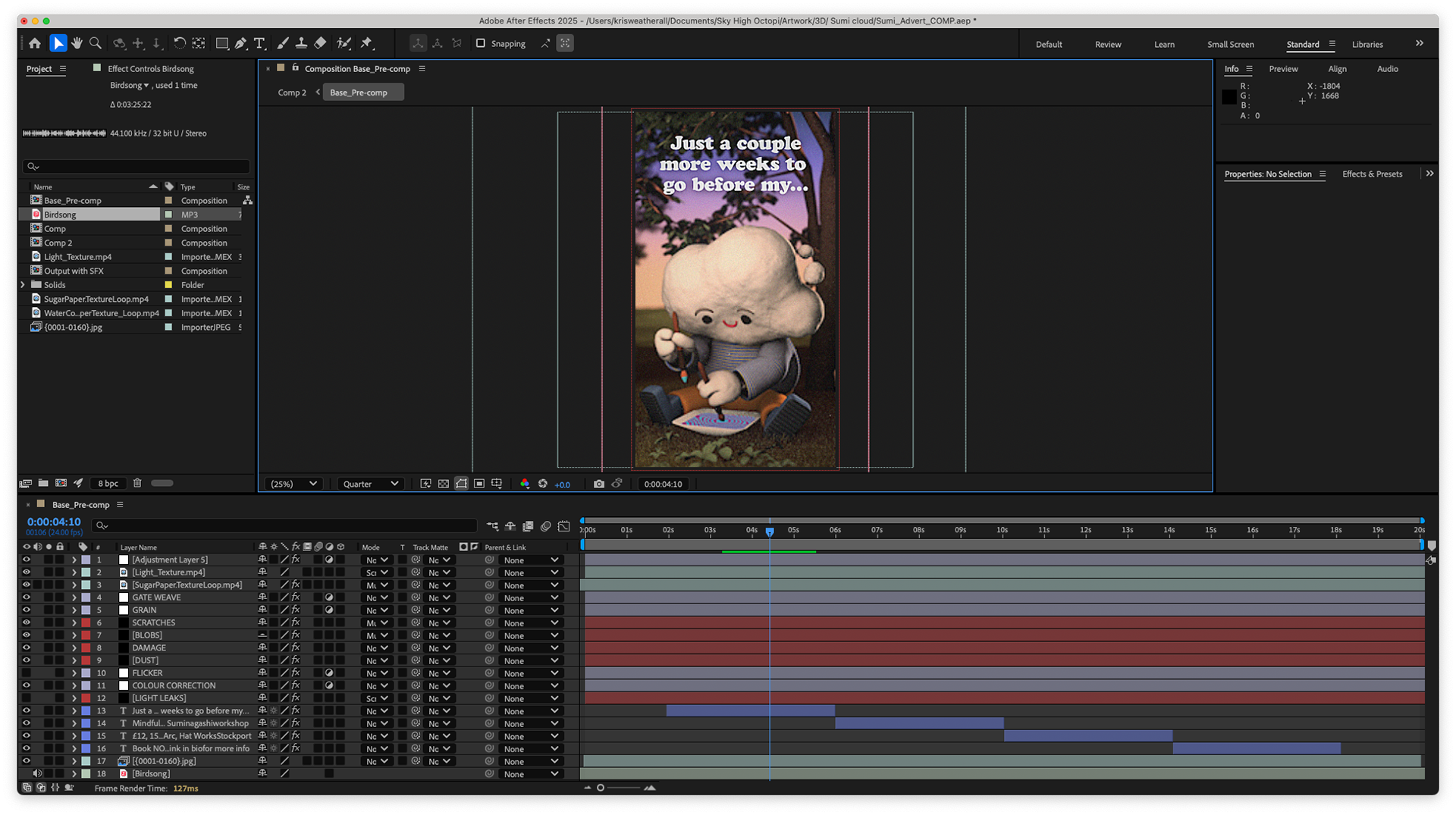Open the Quarter resolution dropdown
The image size is (1456, 815).
pos(370,484)
